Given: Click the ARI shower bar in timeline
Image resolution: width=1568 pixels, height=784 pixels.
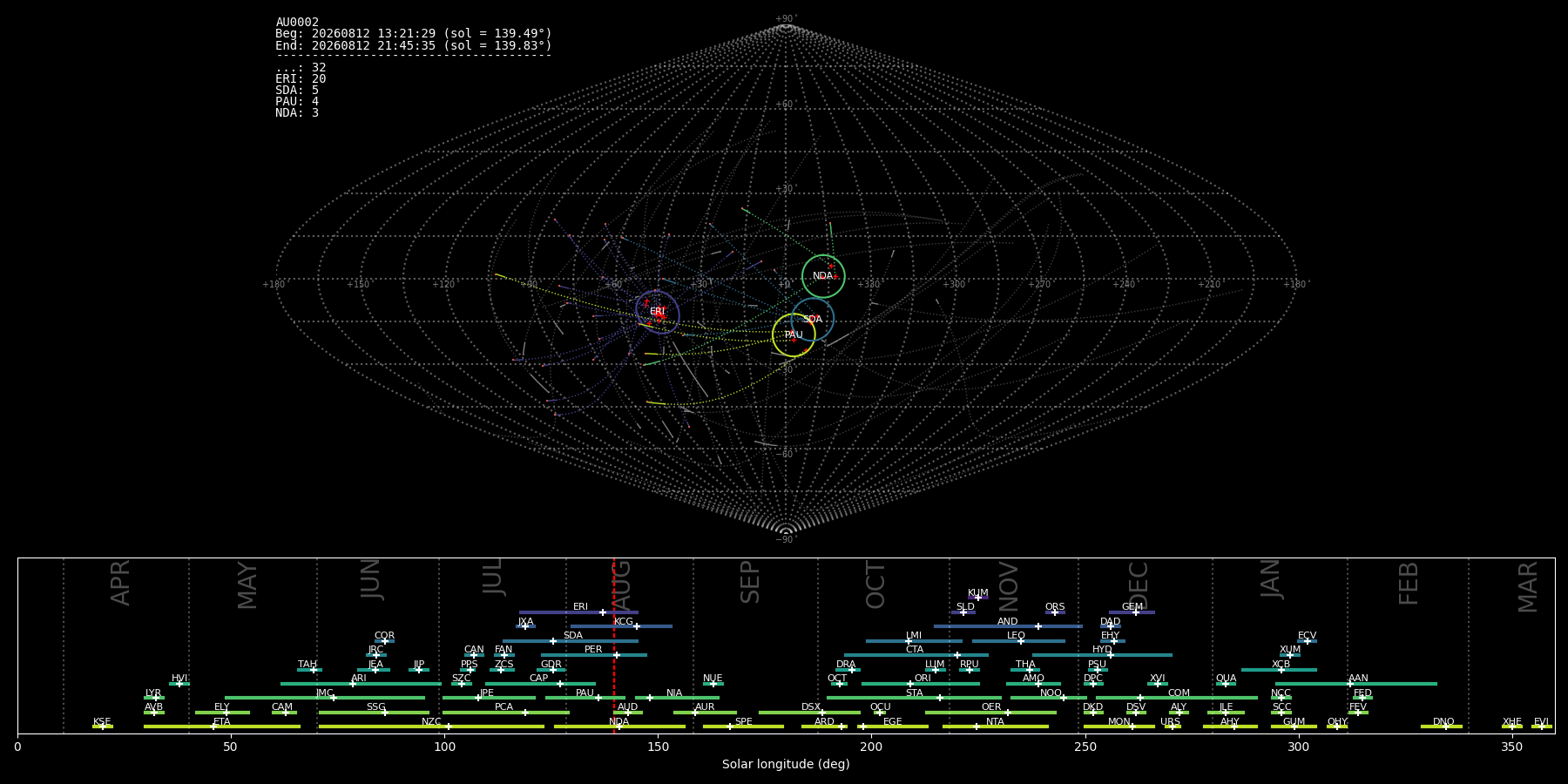Looking at the screenshot, I should (x=361, y=684).
